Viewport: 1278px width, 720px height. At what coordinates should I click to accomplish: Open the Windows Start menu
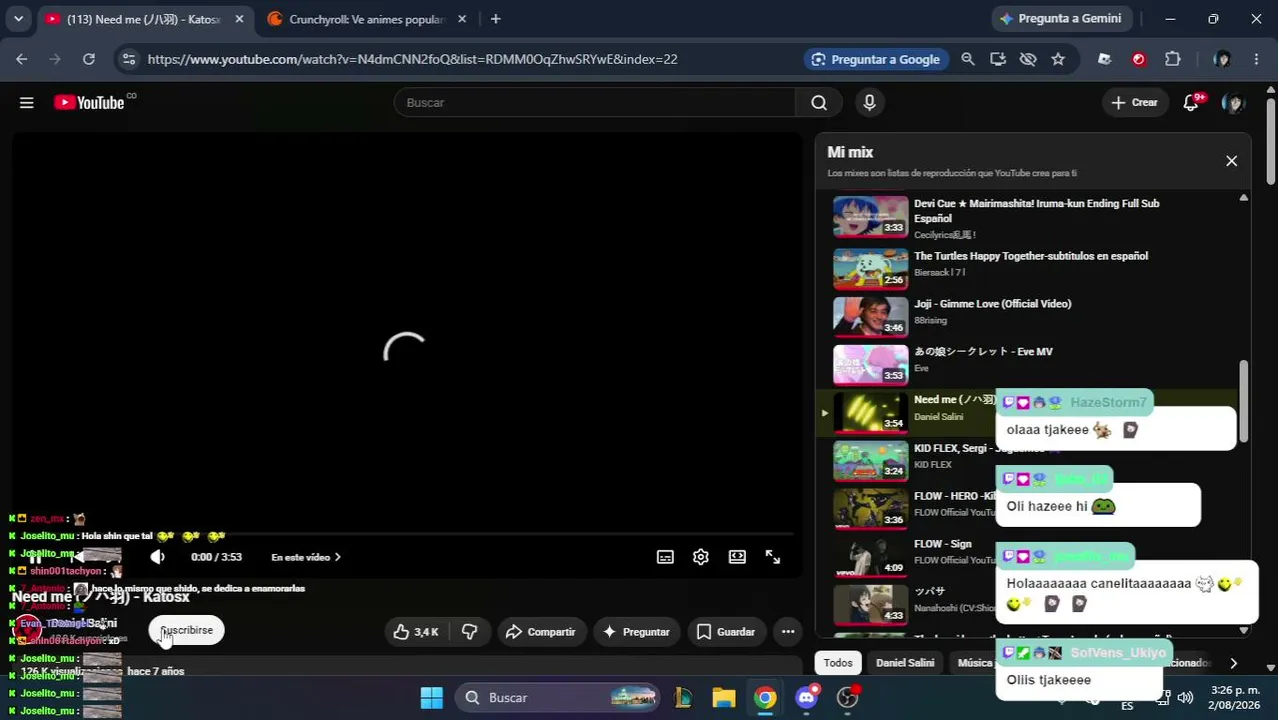point(431,697)
